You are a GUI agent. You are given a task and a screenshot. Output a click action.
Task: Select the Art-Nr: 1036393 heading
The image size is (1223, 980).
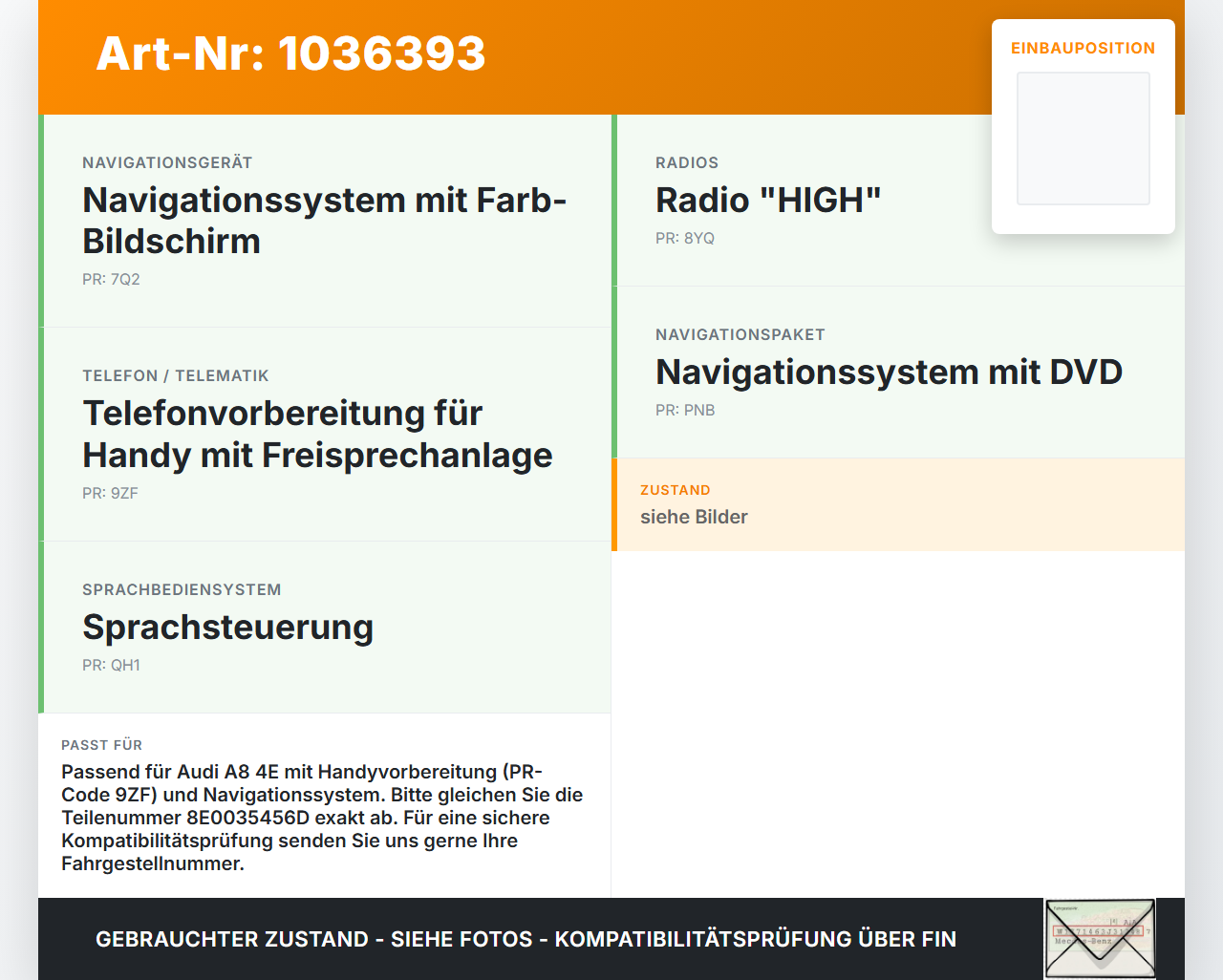tap(290, 53)
